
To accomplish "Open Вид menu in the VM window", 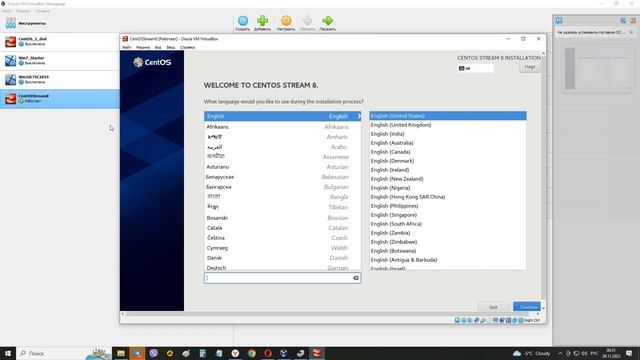I will [x=158, y=47].
